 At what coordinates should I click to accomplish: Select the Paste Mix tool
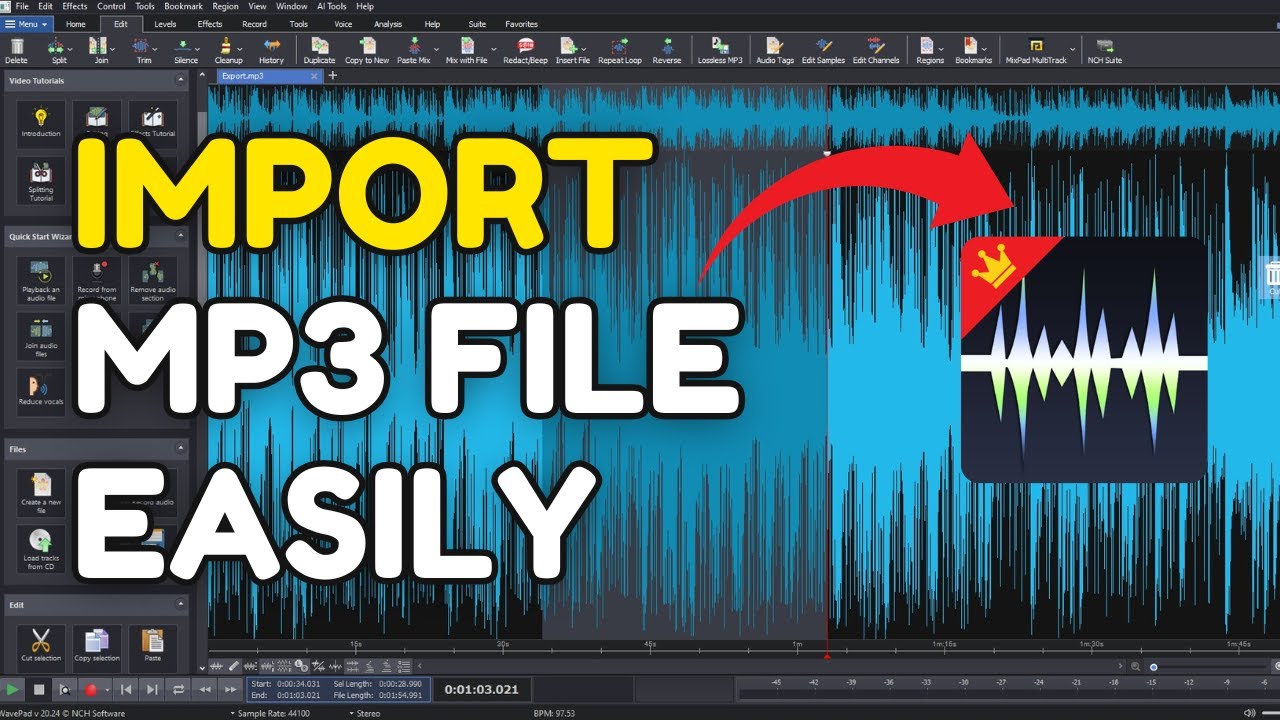click(x=414, y=50)
